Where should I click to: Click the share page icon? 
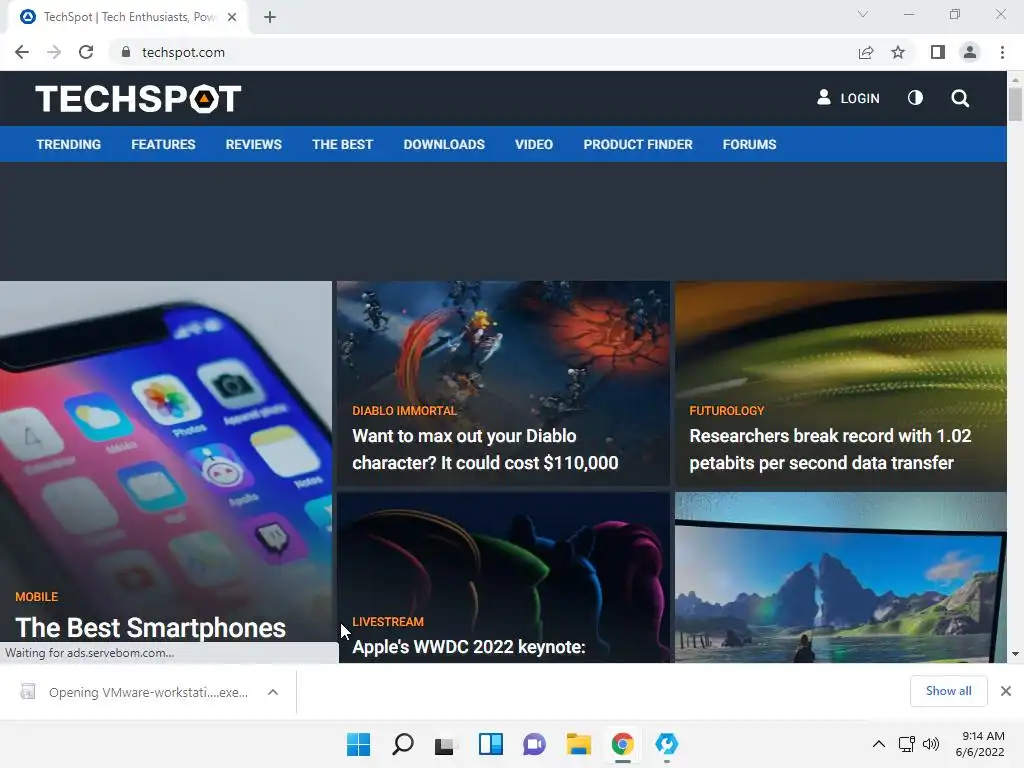tap(866, 52)
